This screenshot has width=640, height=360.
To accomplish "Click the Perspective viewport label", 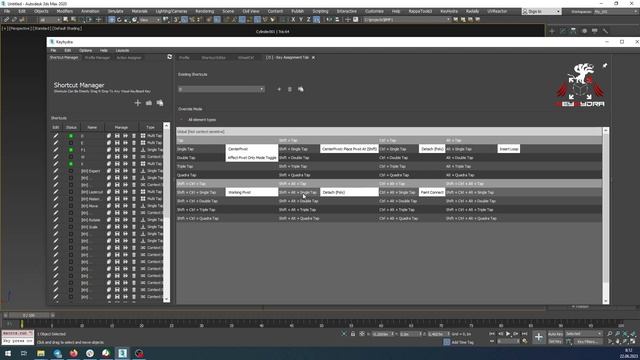I will click(20, 29).
